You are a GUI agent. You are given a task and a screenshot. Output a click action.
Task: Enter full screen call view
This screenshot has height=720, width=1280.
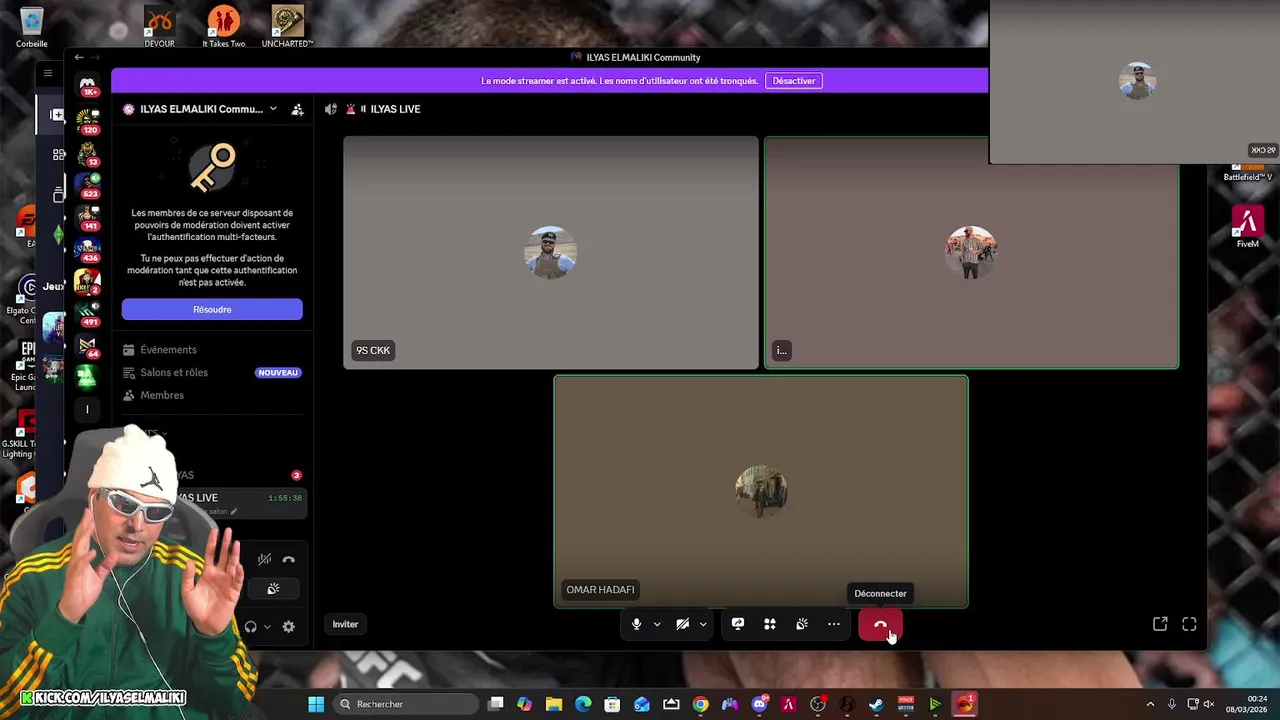(1189, 624)
